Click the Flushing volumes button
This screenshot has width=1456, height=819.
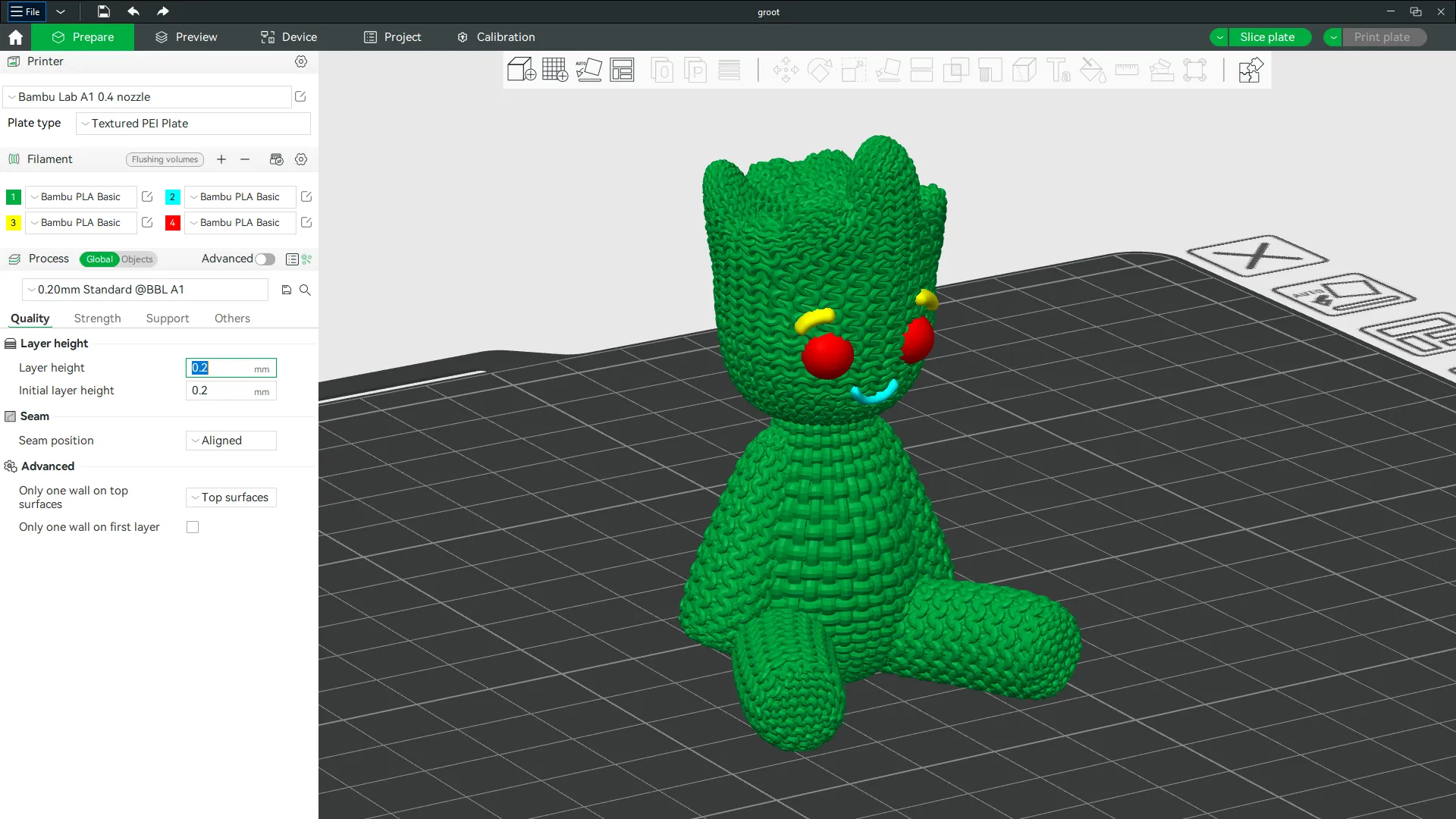coord(165,159)
